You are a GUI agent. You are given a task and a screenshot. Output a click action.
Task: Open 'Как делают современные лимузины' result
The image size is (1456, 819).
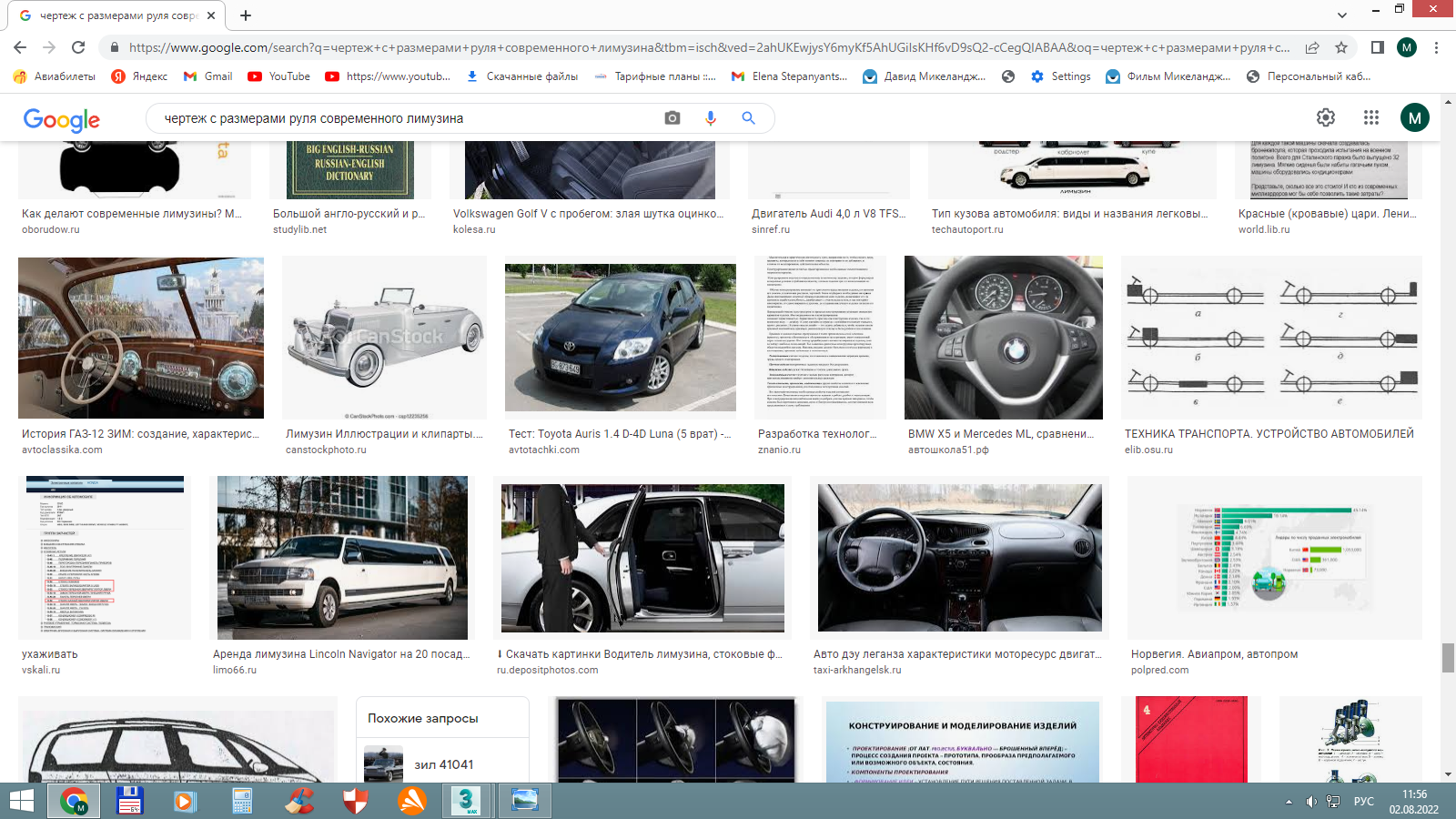point(132,214)
